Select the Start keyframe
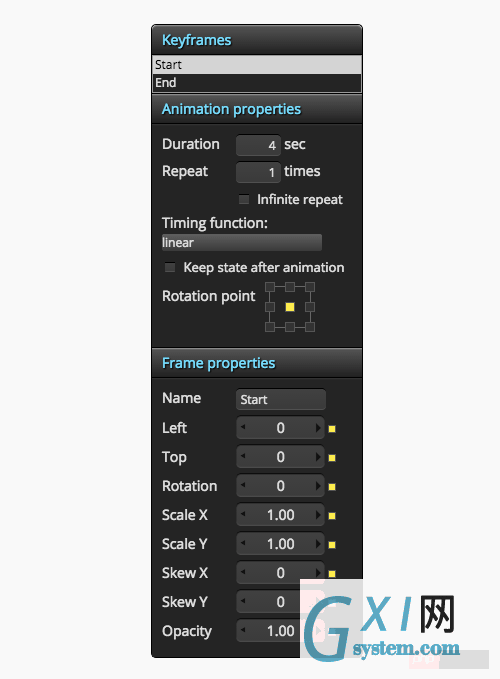Viewport: 500px width, 679px height. pyautogui.click(x=257, y=65)
